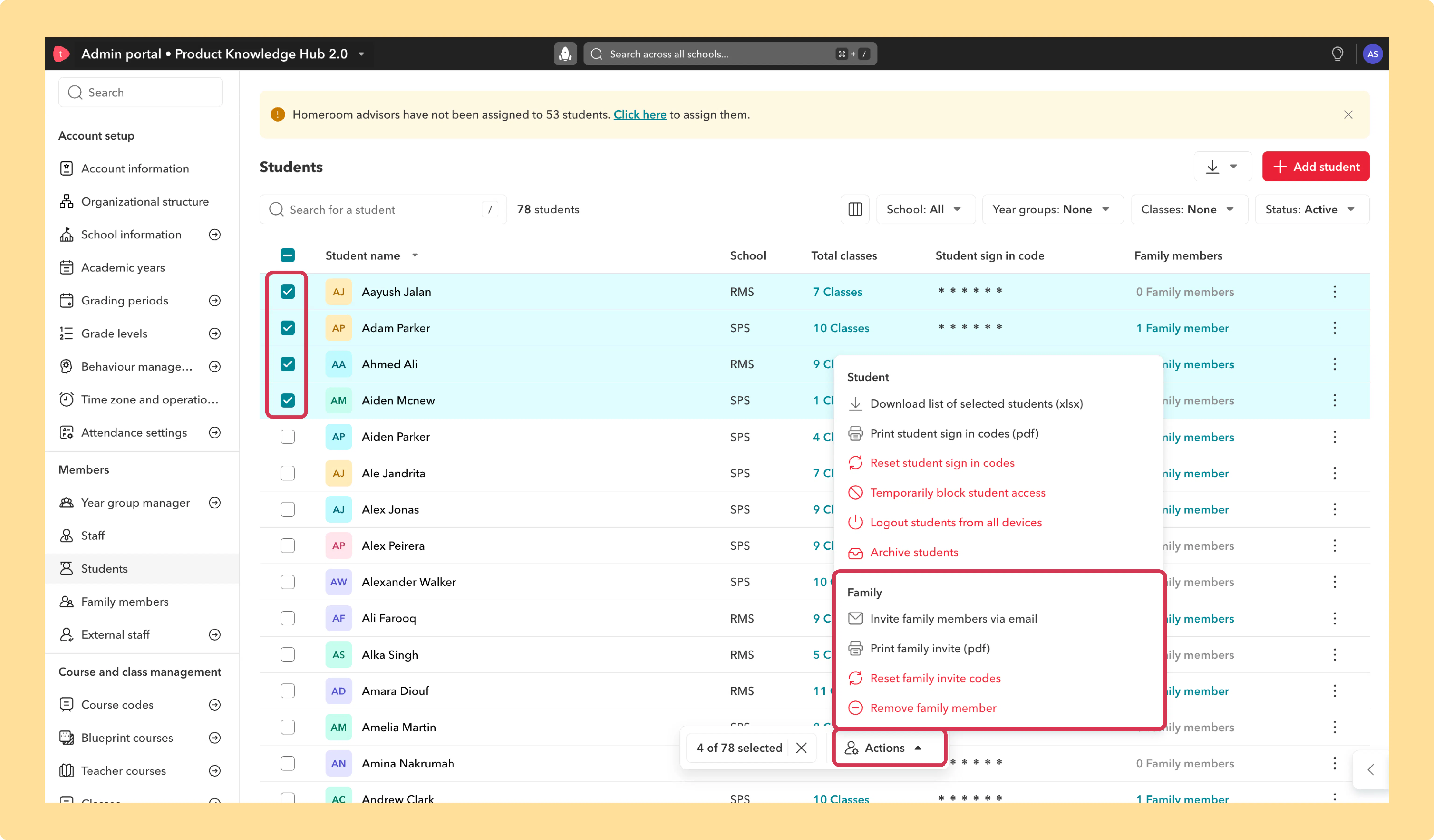This screenshot has width=1434, height=840.
Task: Open Adam Parker's 1 Family member link
Action: (x=1182, y=328)
